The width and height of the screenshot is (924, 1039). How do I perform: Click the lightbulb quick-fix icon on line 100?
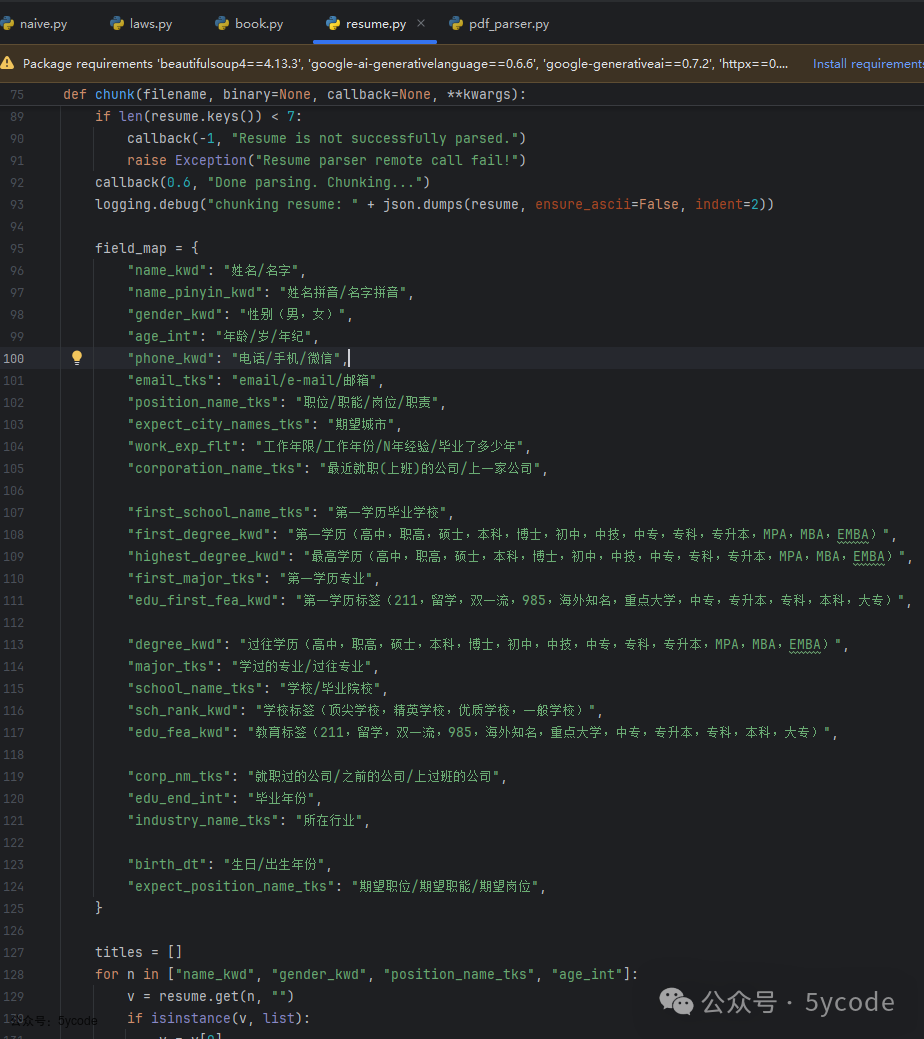point(77,358)
